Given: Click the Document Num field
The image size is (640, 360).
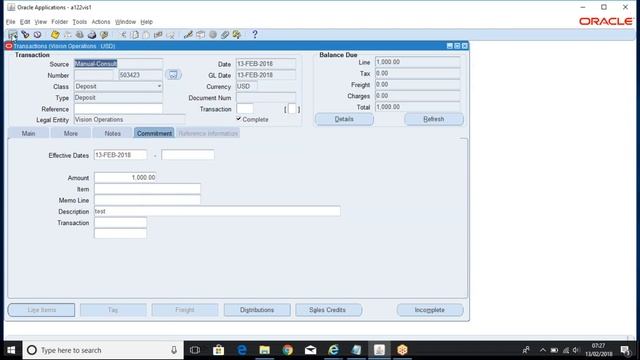Looking at the screenshot, I should (266, 98).
